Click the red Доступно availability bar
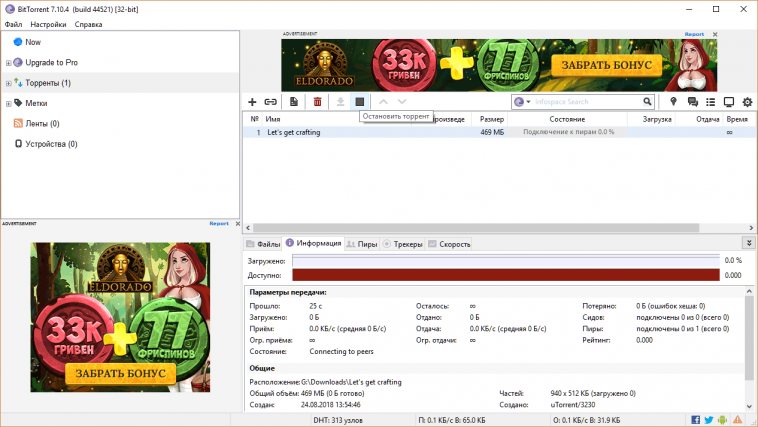The height and width of the screenshot is (427, 758). tap(506, 275)
